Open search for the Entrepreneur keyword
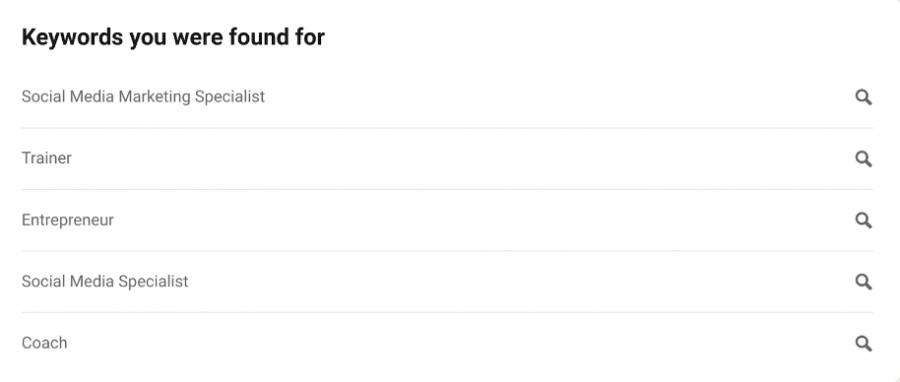Viewport: 900px width, 382px height. (863, 220)
